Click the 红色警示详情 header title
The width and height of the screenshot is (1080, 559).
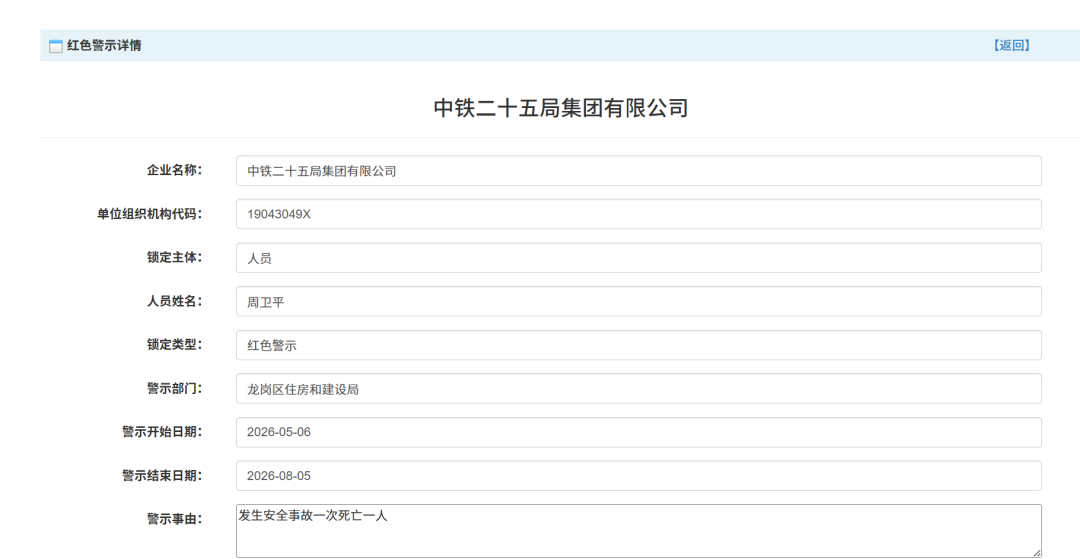[x=104, y=45]
